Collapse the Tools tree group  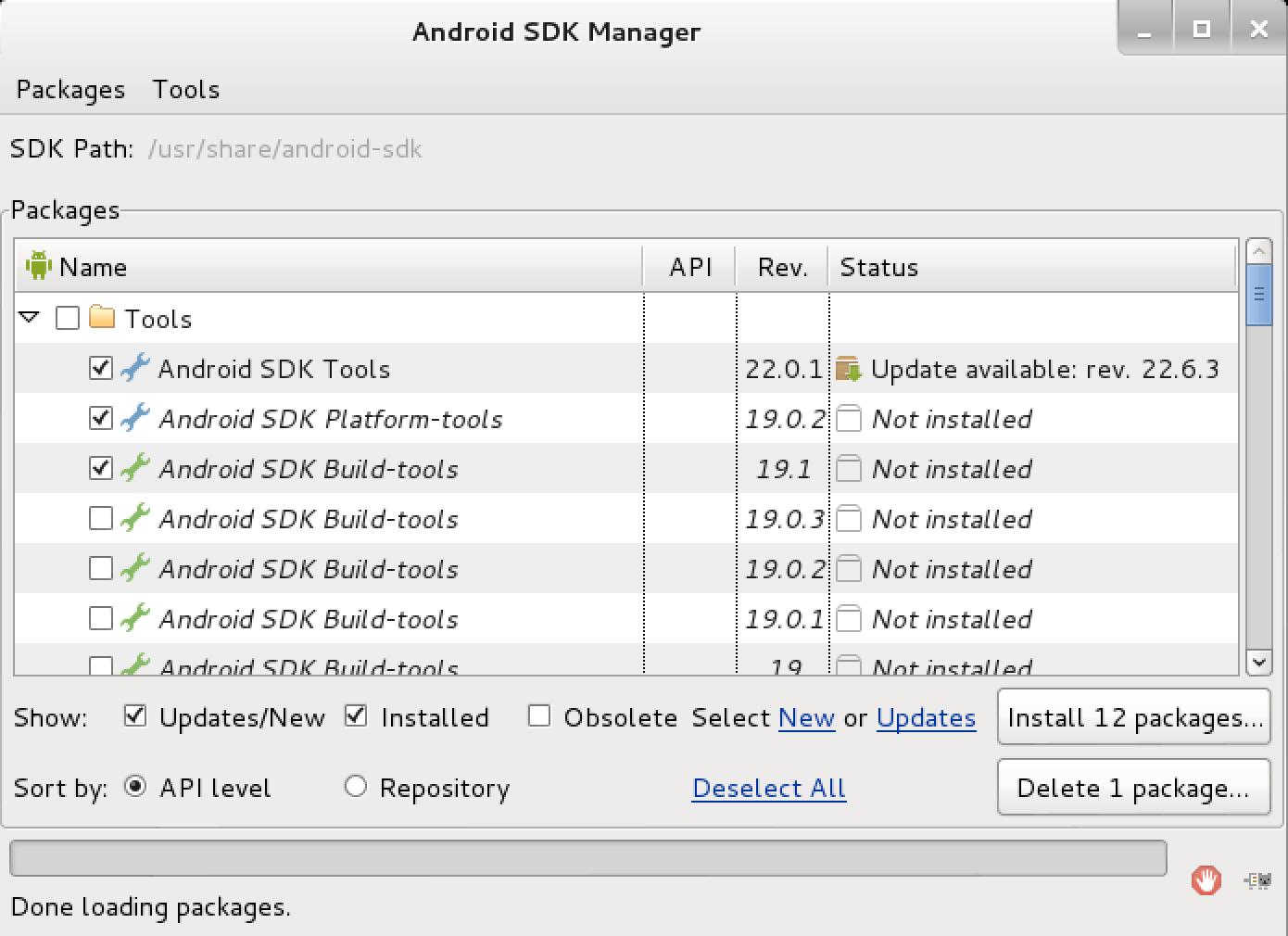[x=30, y=318]
